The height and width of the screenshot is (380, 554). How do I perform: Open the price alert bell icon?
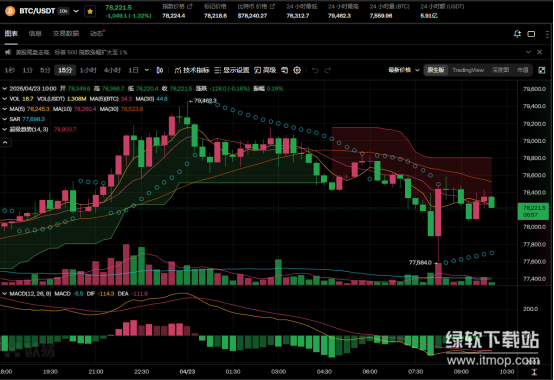pos(517,34)
